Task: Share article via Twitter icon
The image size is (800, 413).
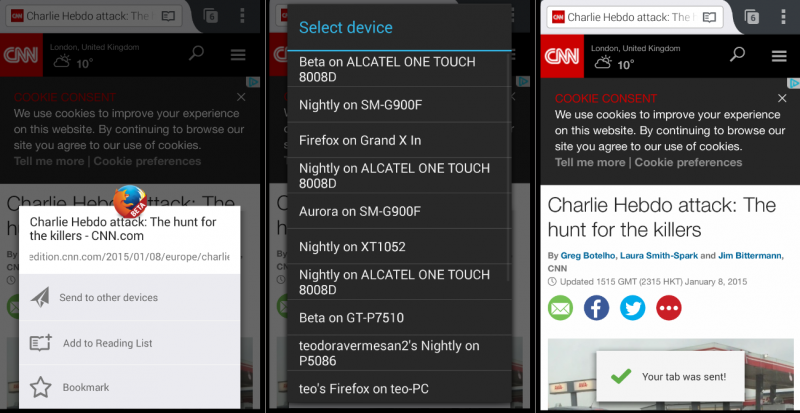Action: [633, 308]
